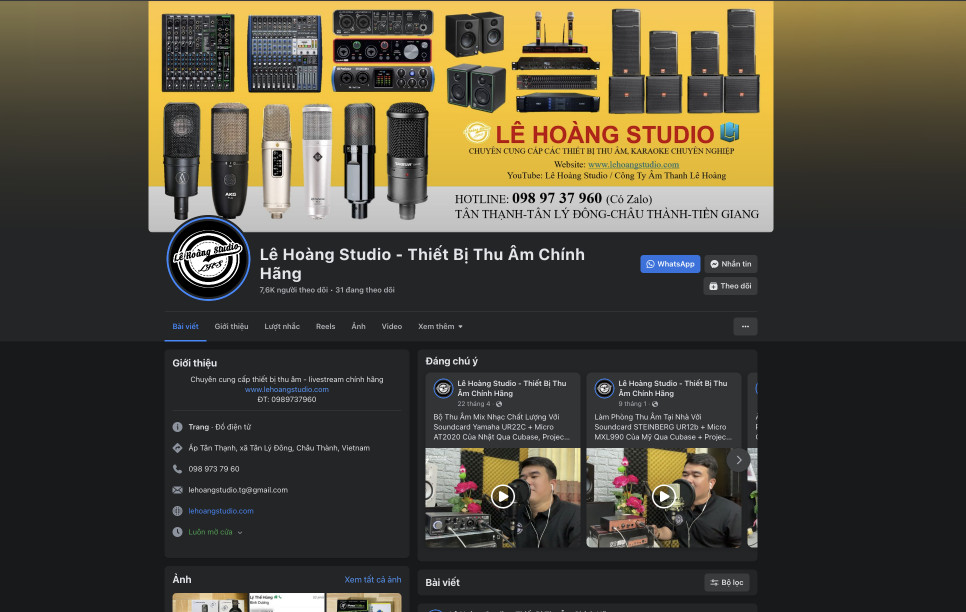Play the Yamaha UR22C featured video
Screen dimensions: 966x612
[503, 496]
